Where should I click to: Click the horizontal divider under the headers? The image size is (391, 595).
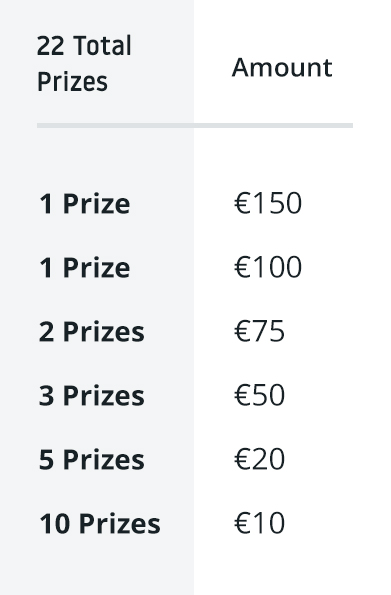[195, 126]
